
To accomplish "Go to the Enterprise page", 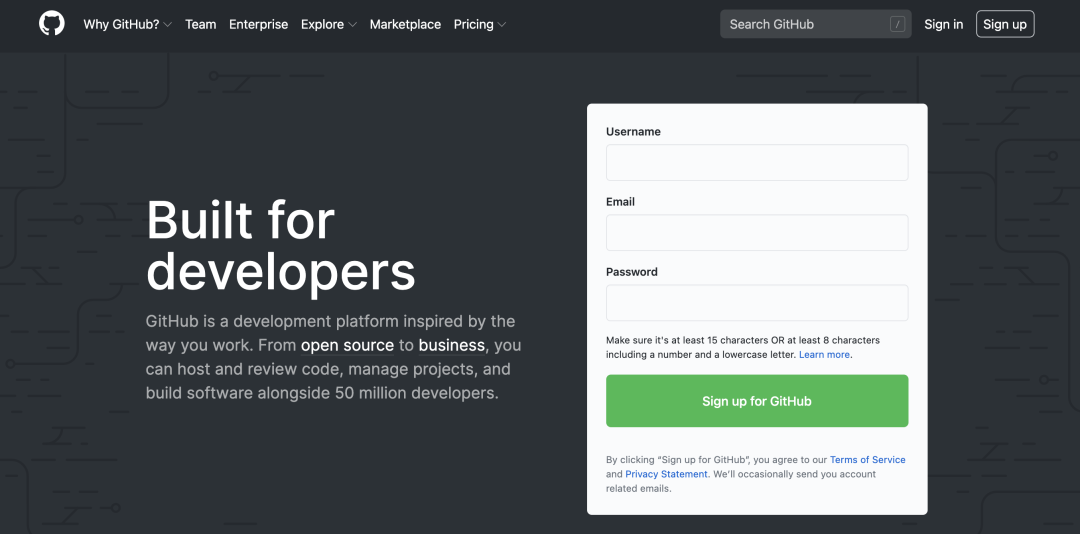I will pos(258,24).
